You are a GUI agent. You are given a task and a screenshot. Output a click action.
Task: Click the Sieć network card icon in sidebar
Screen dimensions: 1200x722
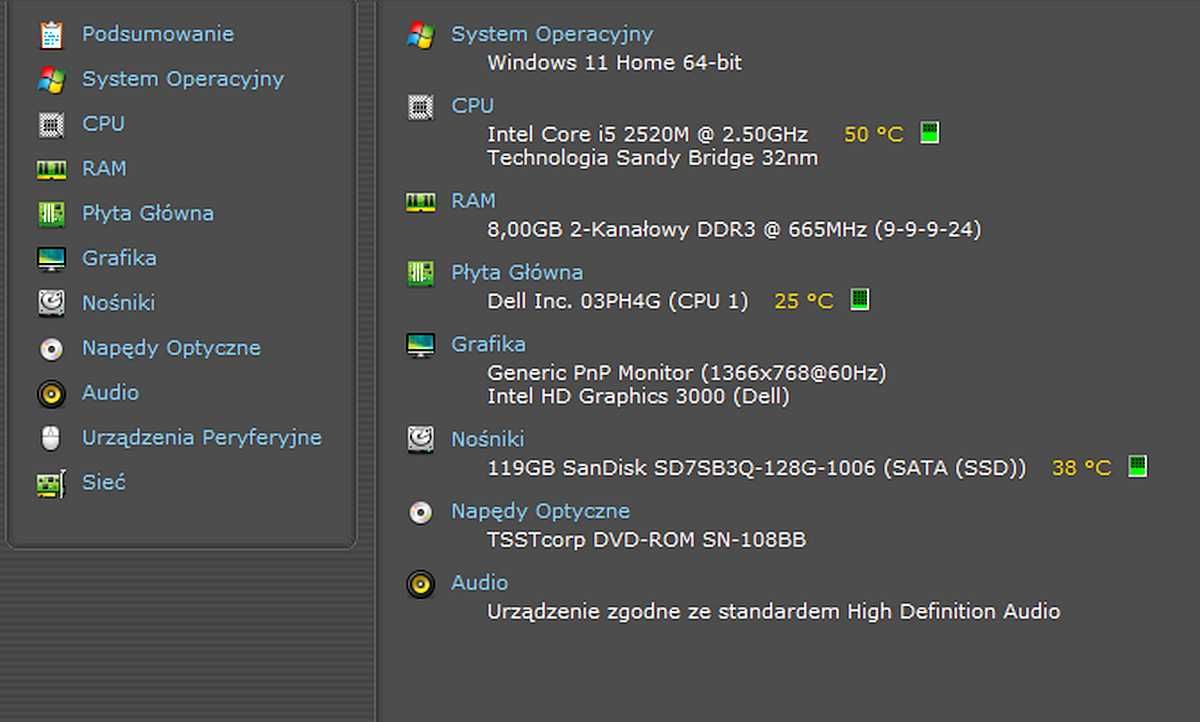(x=51, y=483)
